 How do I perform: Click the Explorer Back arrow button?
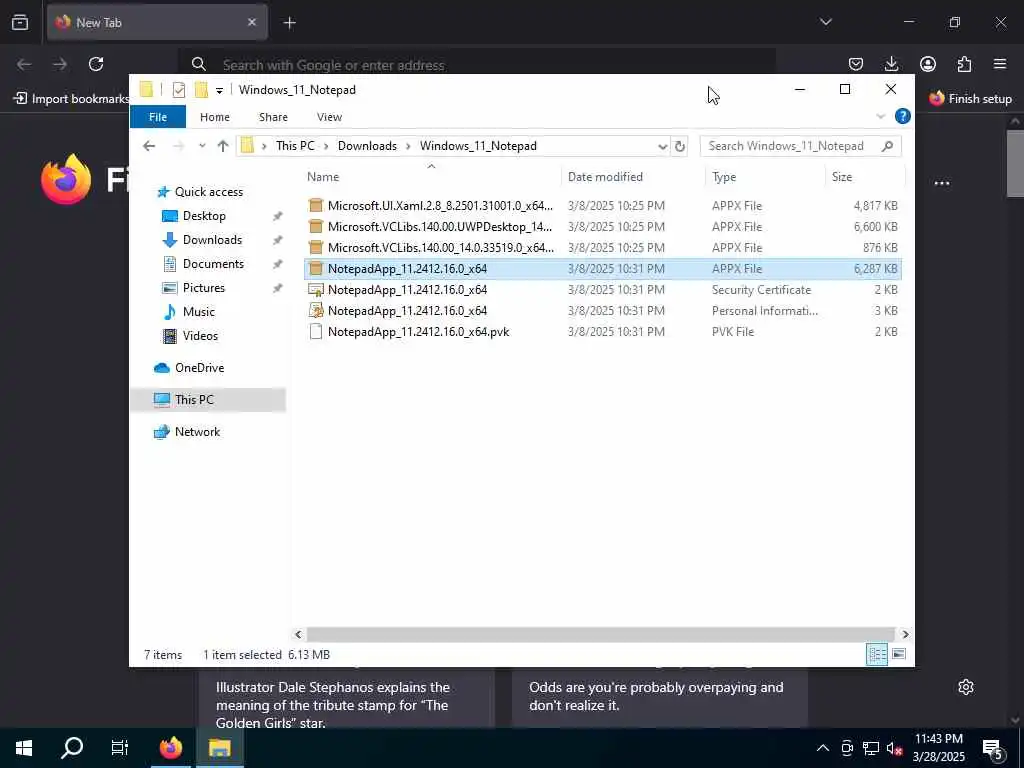[149, 146]
